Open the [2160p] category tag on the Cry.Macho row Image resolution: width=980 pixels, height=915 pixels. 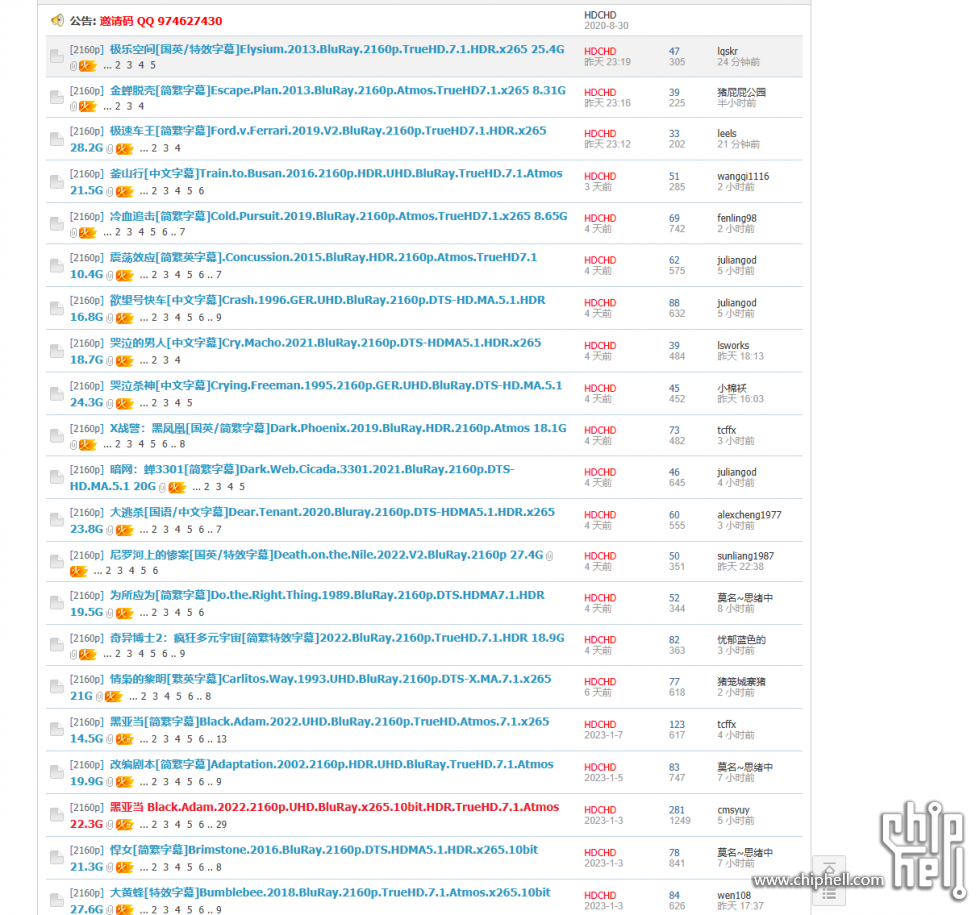[86, 343]
